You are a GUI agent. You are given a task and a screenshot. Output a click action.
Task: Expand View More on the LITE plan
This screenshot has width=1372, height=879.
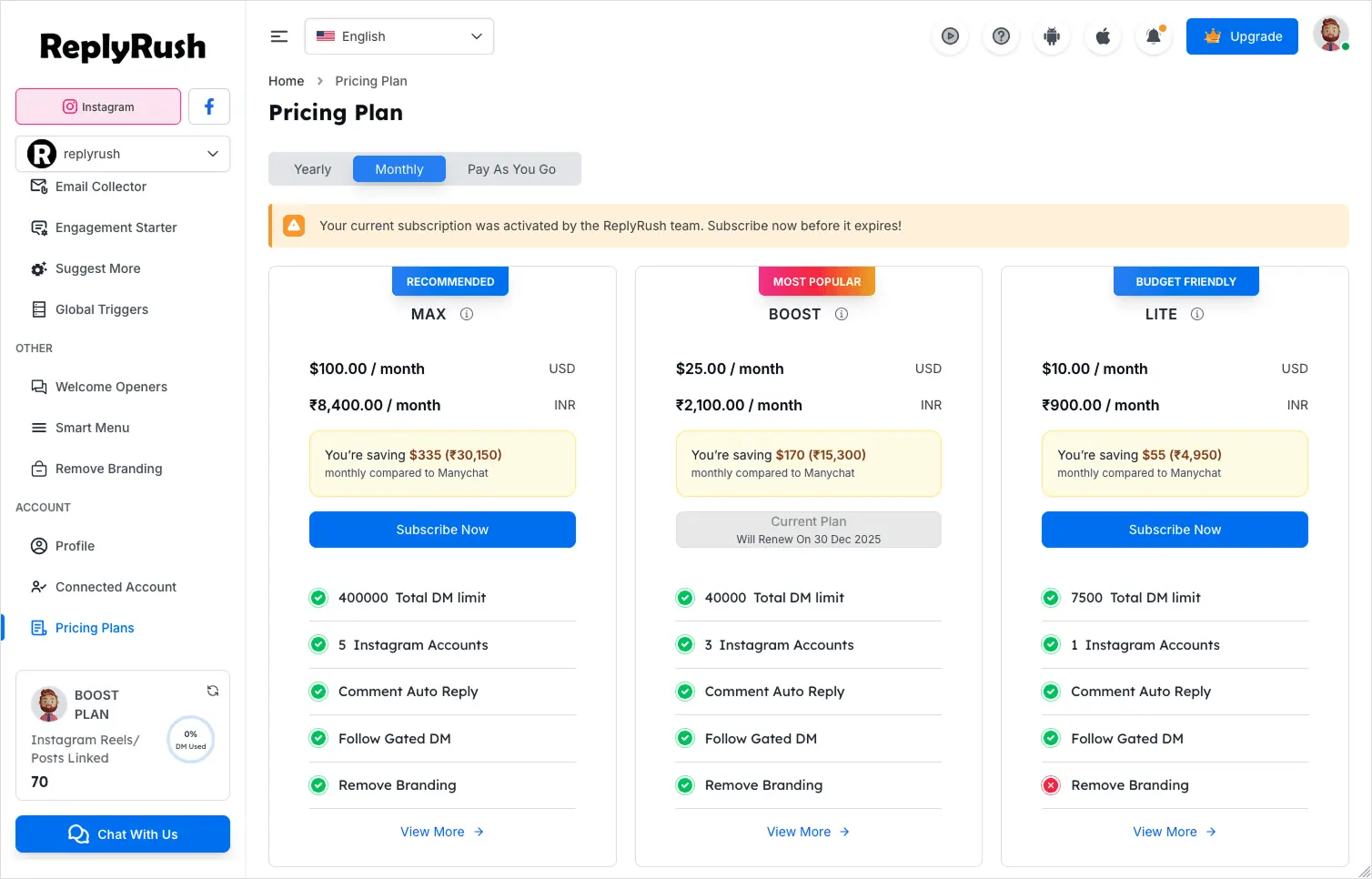pos(1175,832)
